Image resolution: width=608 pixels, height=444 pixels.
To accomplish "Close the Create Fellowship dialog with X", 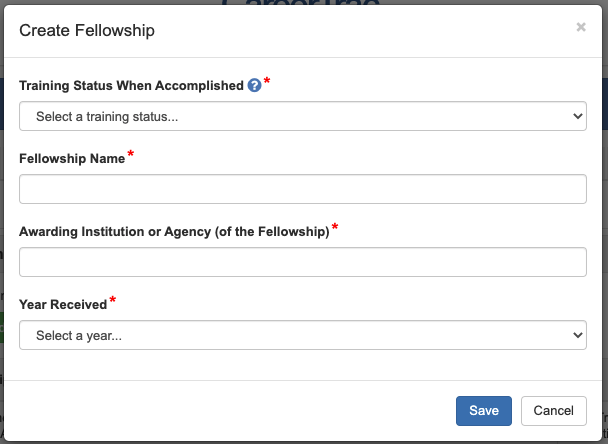I will tap(581, 28).
